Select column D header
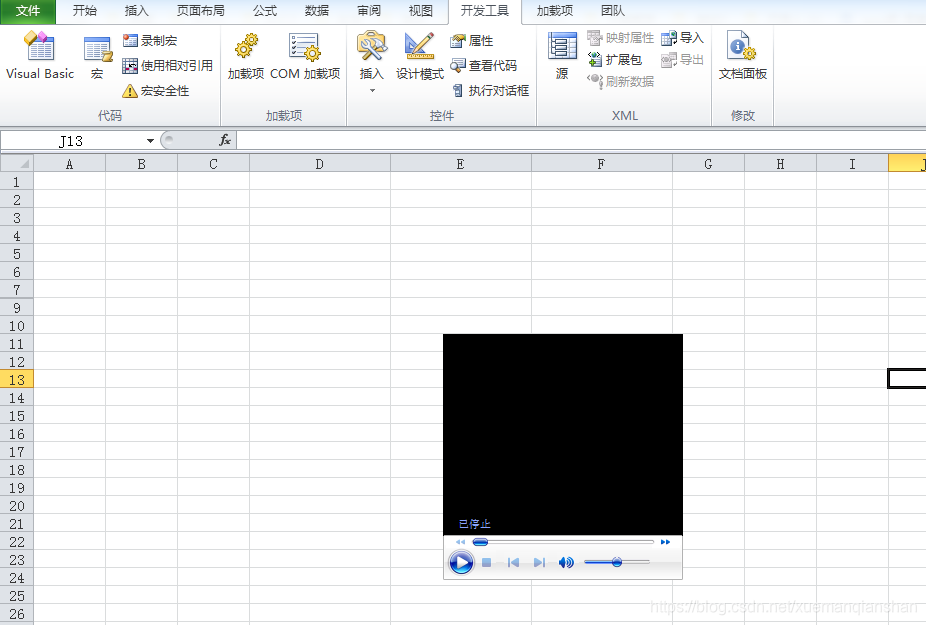 click(319, 164)
